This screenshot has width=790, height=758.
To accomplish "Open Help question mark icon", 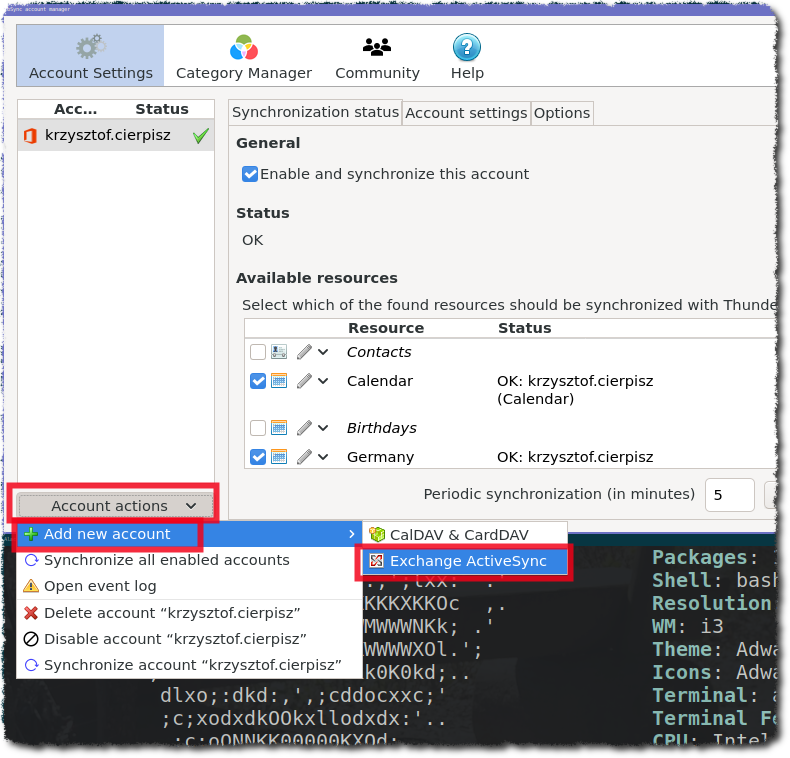I will pyautogui.click(x=467, y=47).
